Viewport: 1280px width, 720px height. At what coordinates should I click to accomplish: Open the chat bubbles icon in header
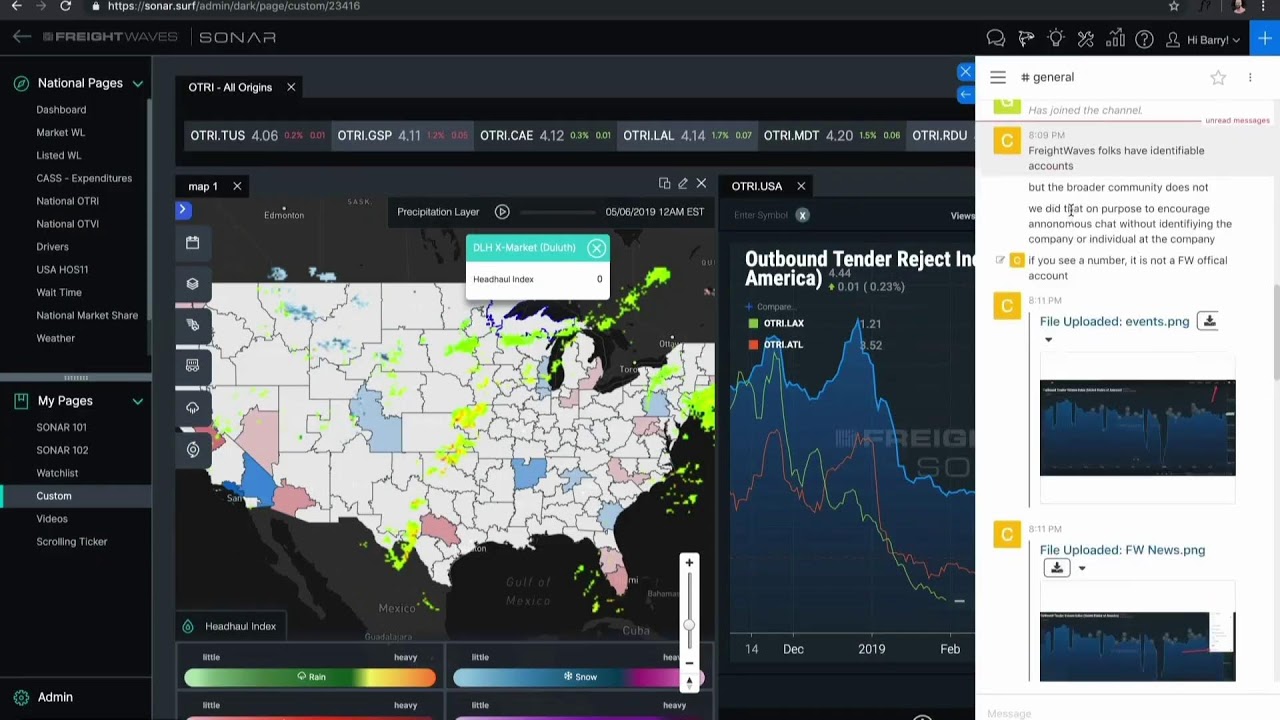[x=995, y=39]
